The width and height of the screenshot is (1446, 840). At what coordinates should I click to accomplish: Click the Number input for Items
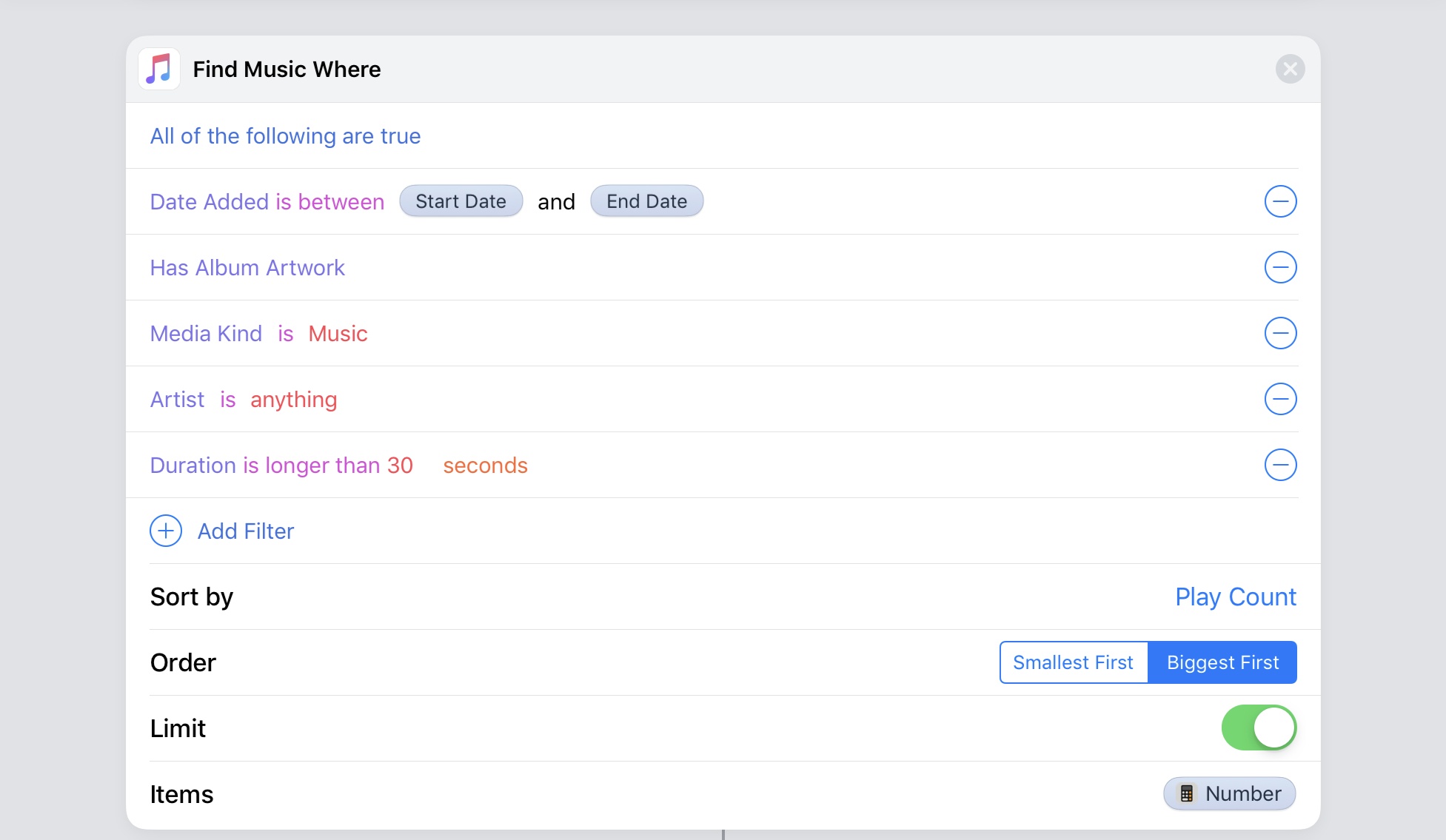pyautogui.click(x=1230, y=794)
